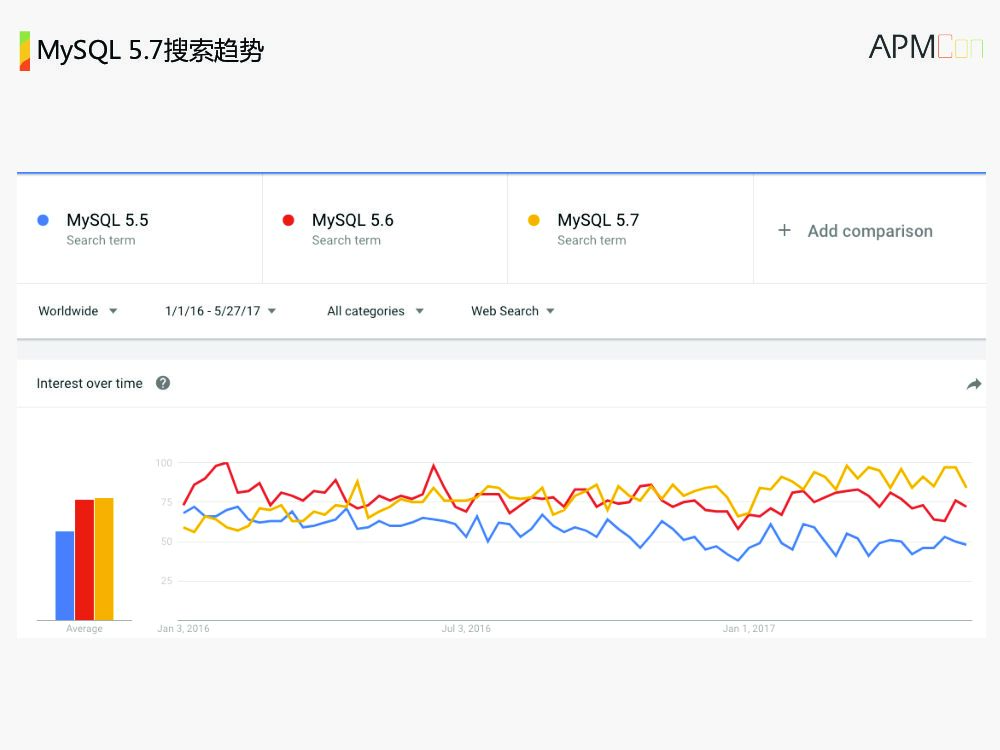Click the red average bar

click(x=84, y=560)
